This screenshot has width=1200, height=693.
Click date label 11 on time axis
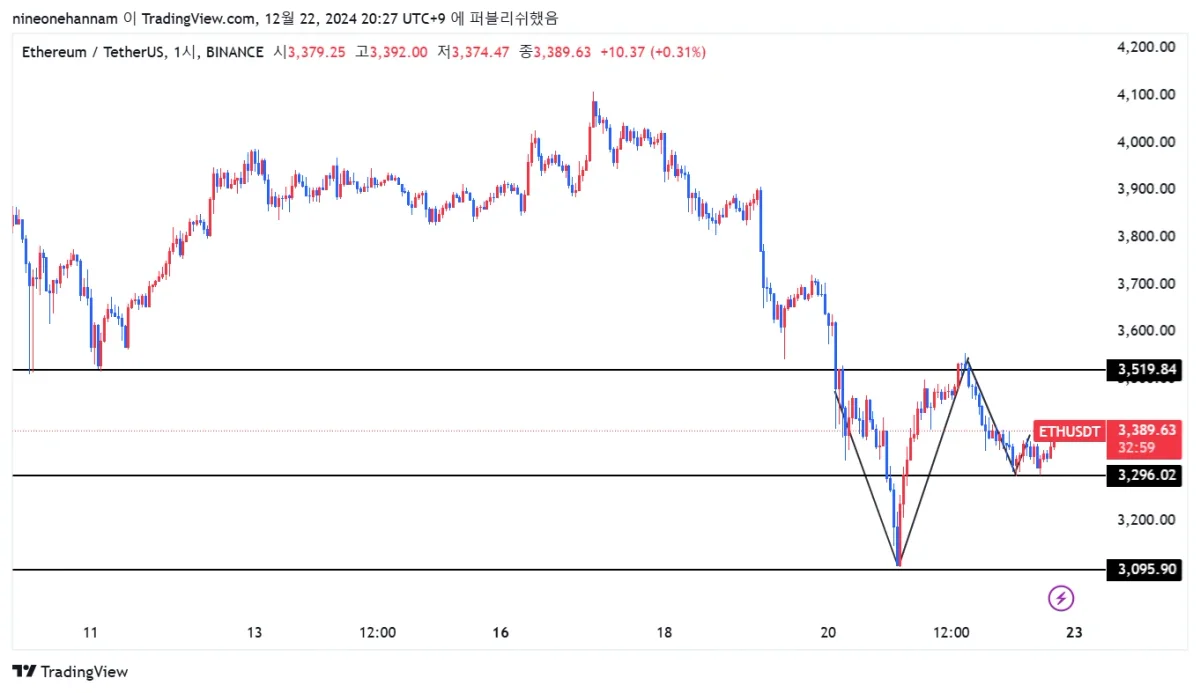(x=91, y=632)
